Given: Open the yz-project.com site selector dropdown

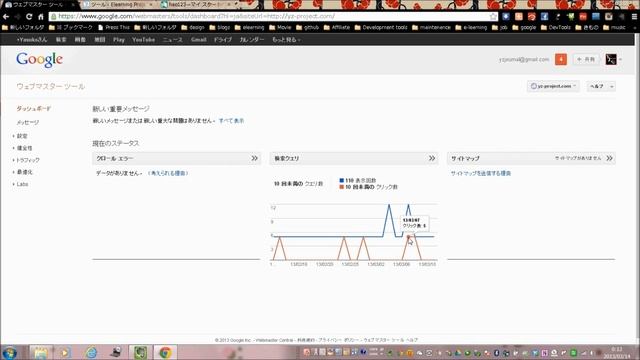Looking at the screenshot, I should pyautogui.click(x=553, y=87).
